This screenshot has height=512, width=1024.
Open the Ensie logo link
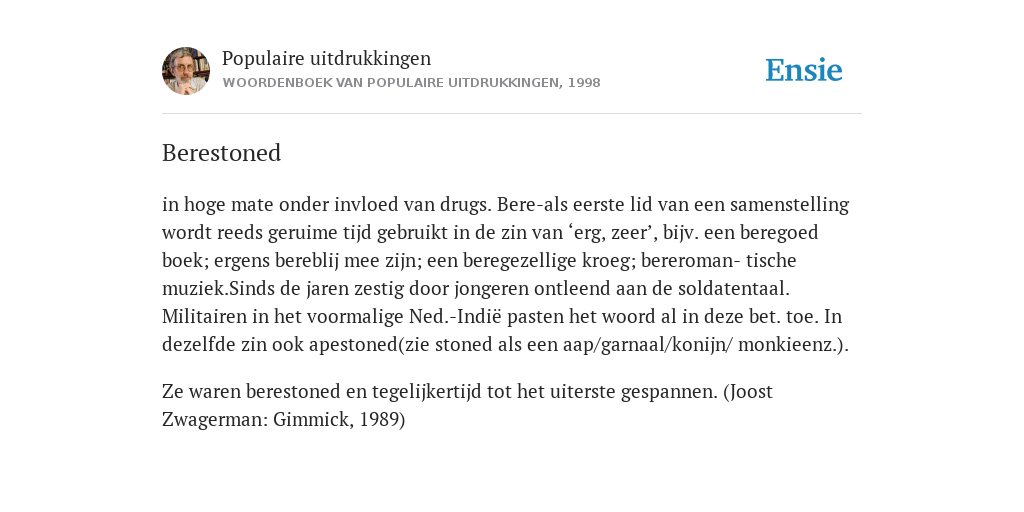pos(804,70)
